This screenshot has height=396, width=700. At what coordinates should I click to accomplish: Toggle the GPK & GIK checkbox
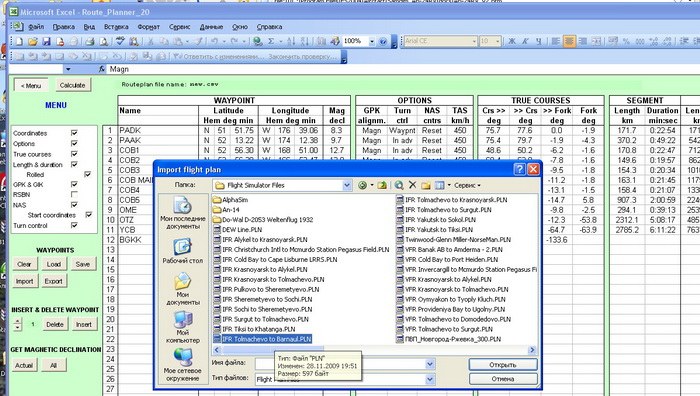[x=74, y=184]
